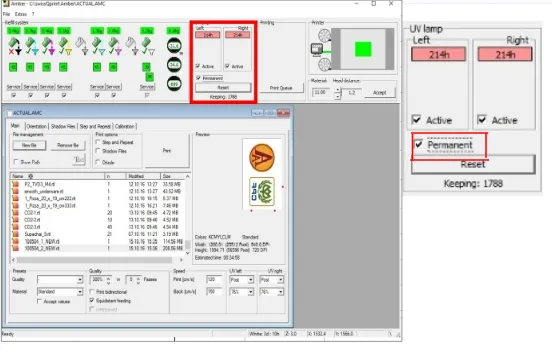Click the horizontal scrollbar of the file list
The height and width of the screenshot is (361, 552).
[94, 260]
